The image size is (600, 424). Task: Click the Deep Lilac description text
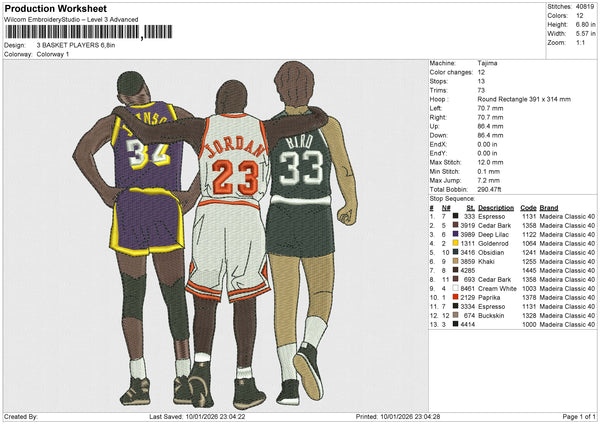tap(494, 235)
